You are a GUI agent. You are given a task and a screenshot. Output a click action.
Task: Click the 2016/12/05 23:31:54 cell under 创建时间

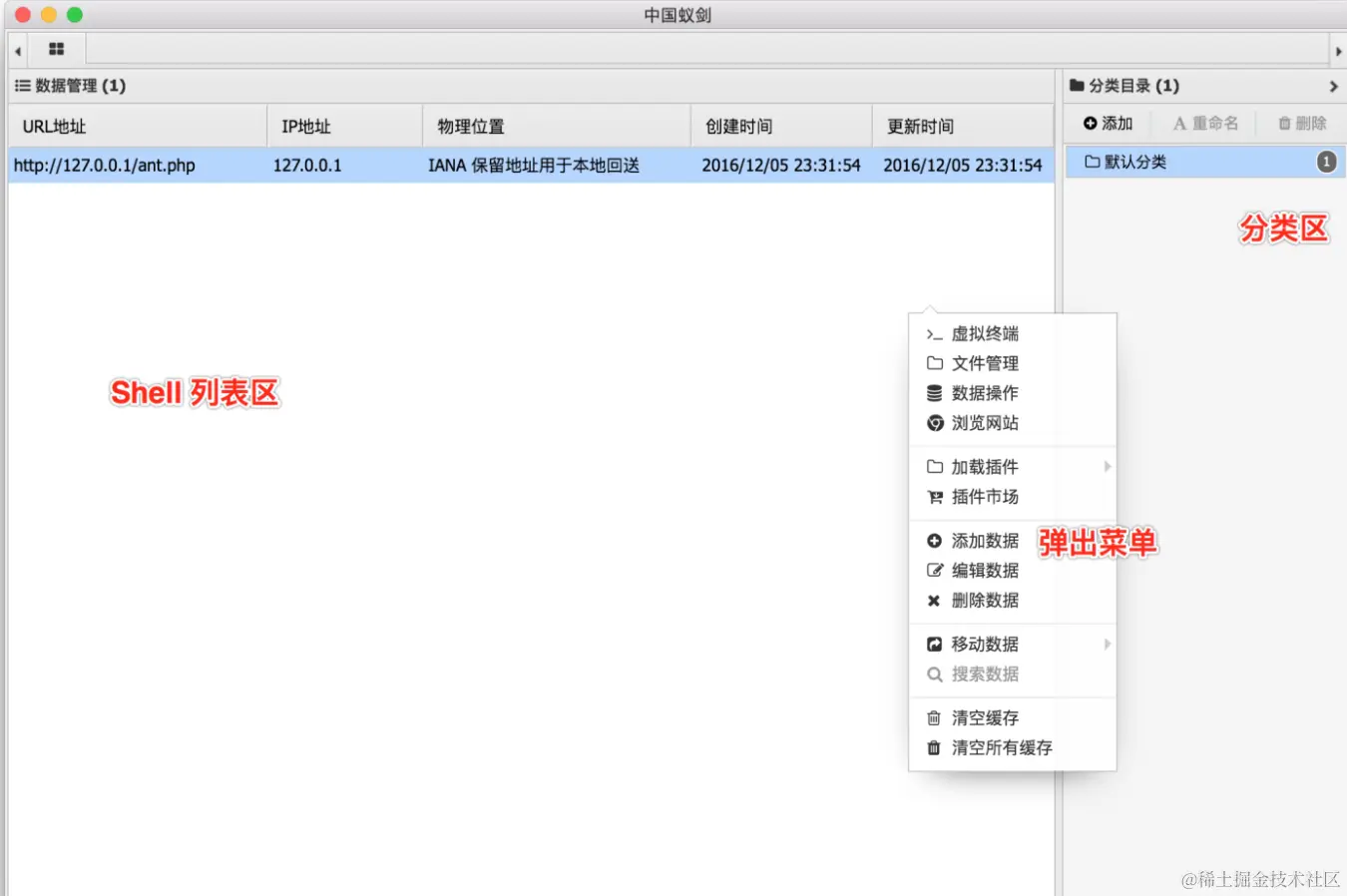781,166
